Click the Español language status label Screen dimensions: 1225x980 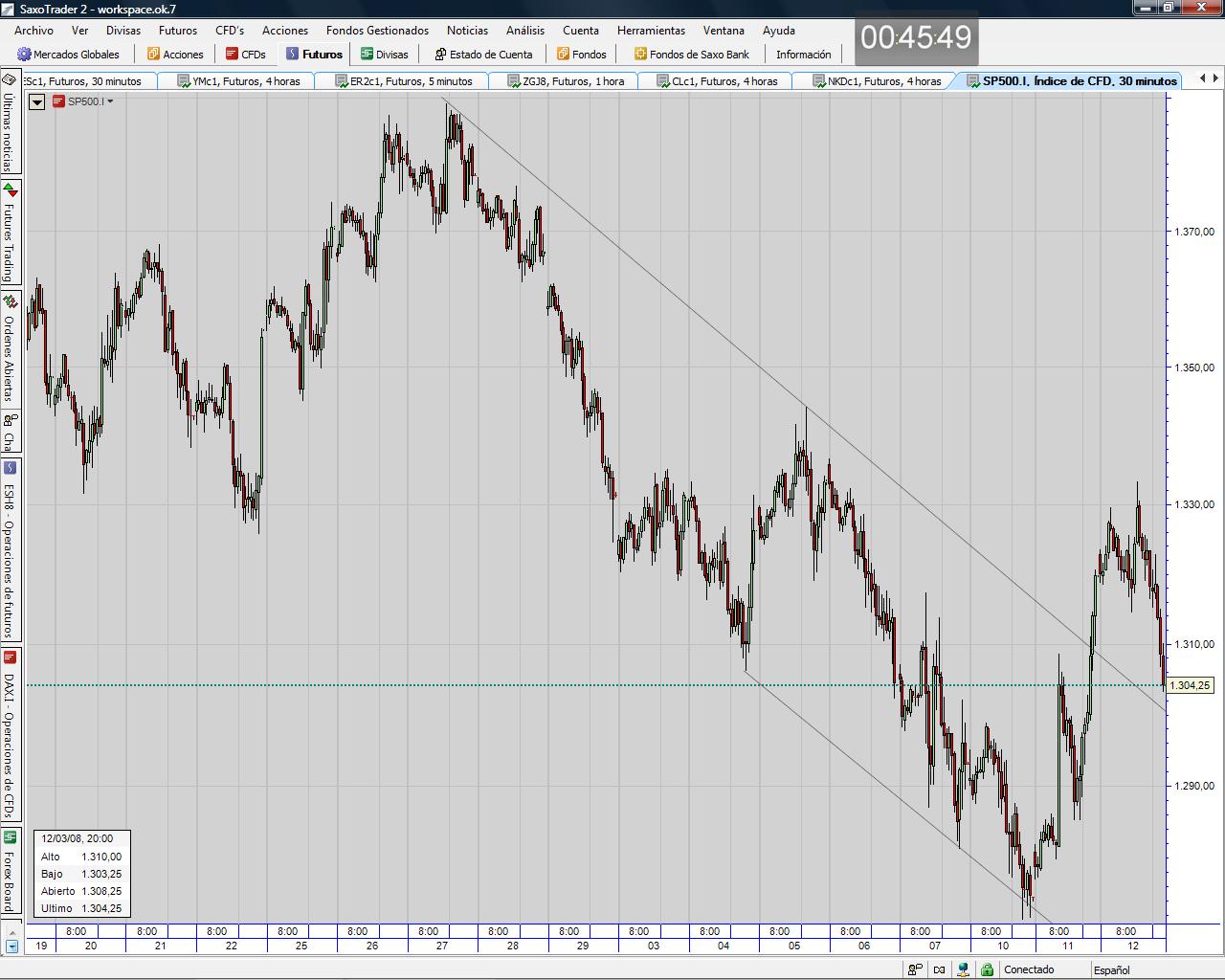coord(1111,969)
